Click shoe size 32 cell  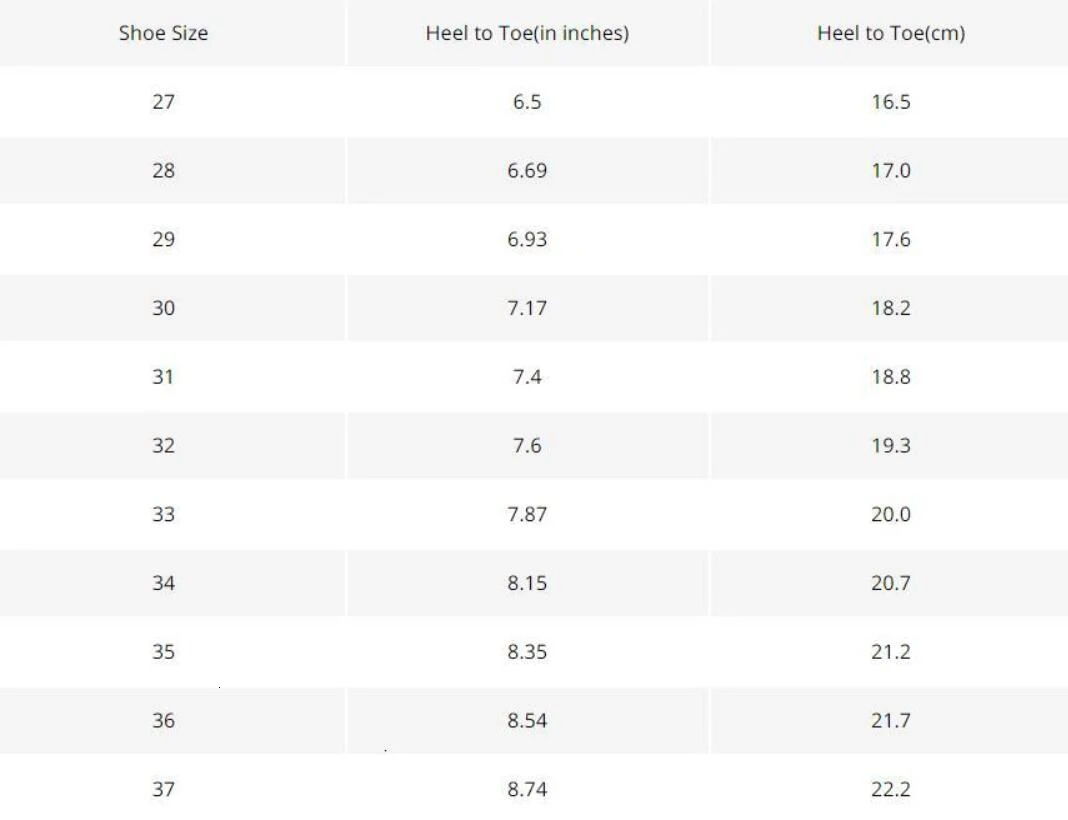point(163,446)
